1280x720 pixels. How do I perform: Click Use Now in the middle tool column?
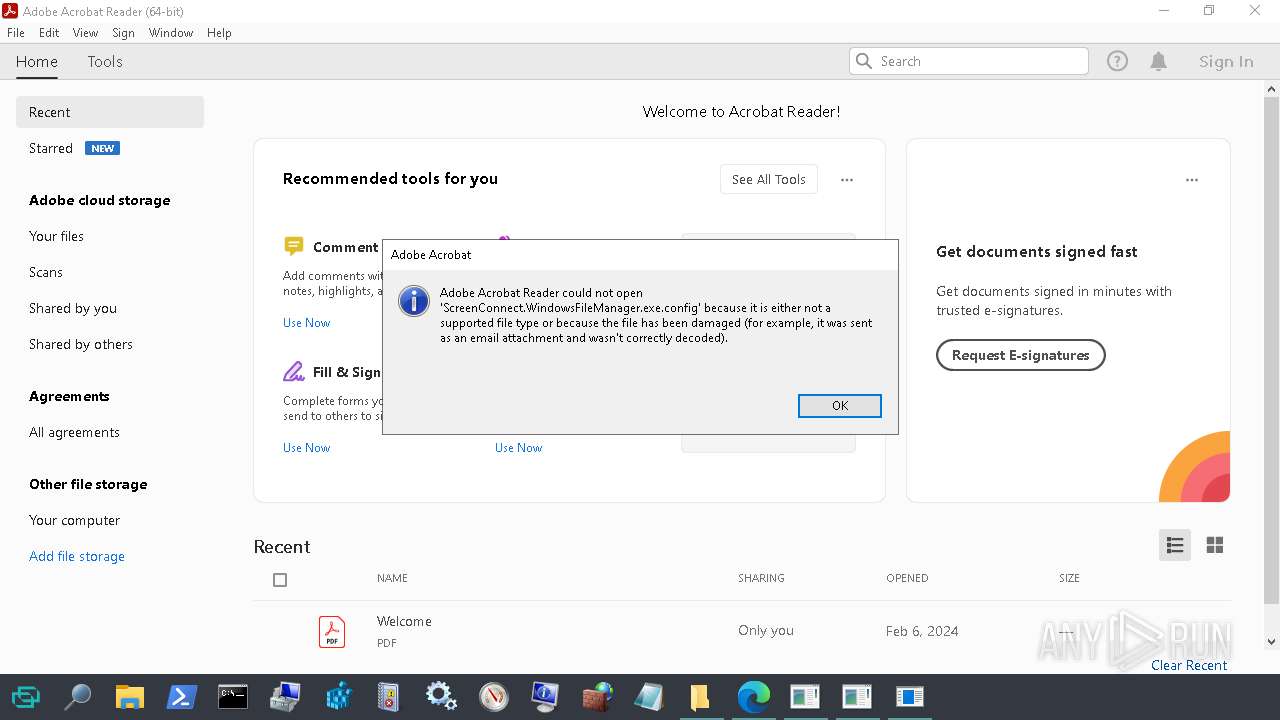point(518,447)
